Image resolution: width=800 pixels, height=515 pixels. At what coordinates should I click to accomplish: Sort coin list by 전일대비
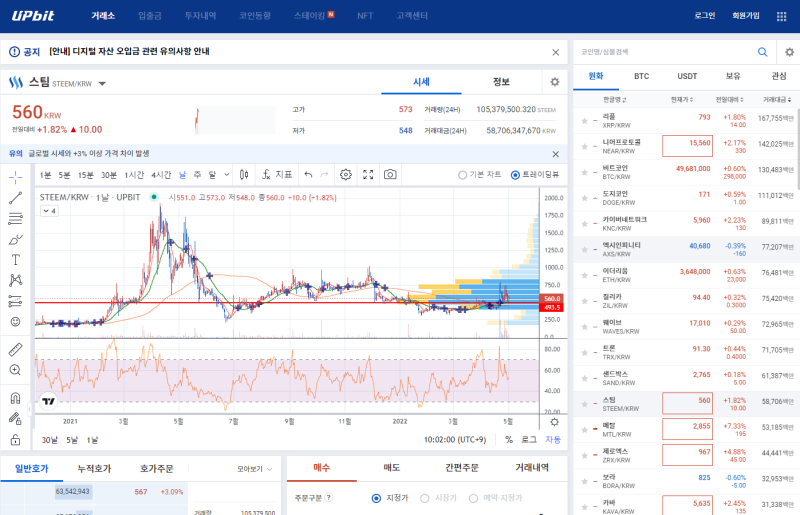pos(730,100)
